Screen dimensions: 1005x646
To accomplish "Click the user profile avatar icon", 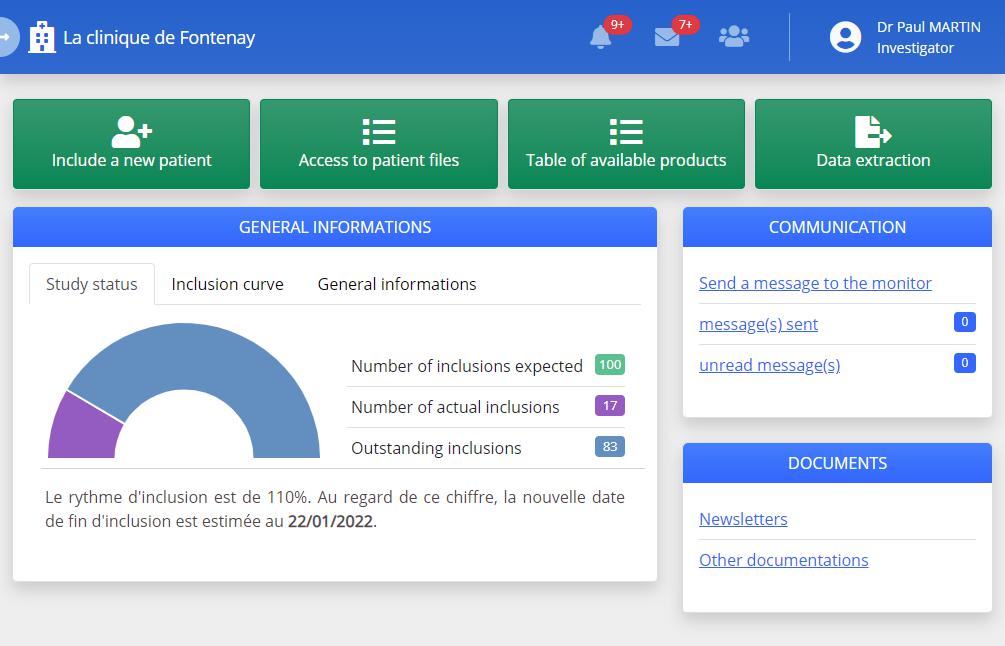I will (845, 38).
